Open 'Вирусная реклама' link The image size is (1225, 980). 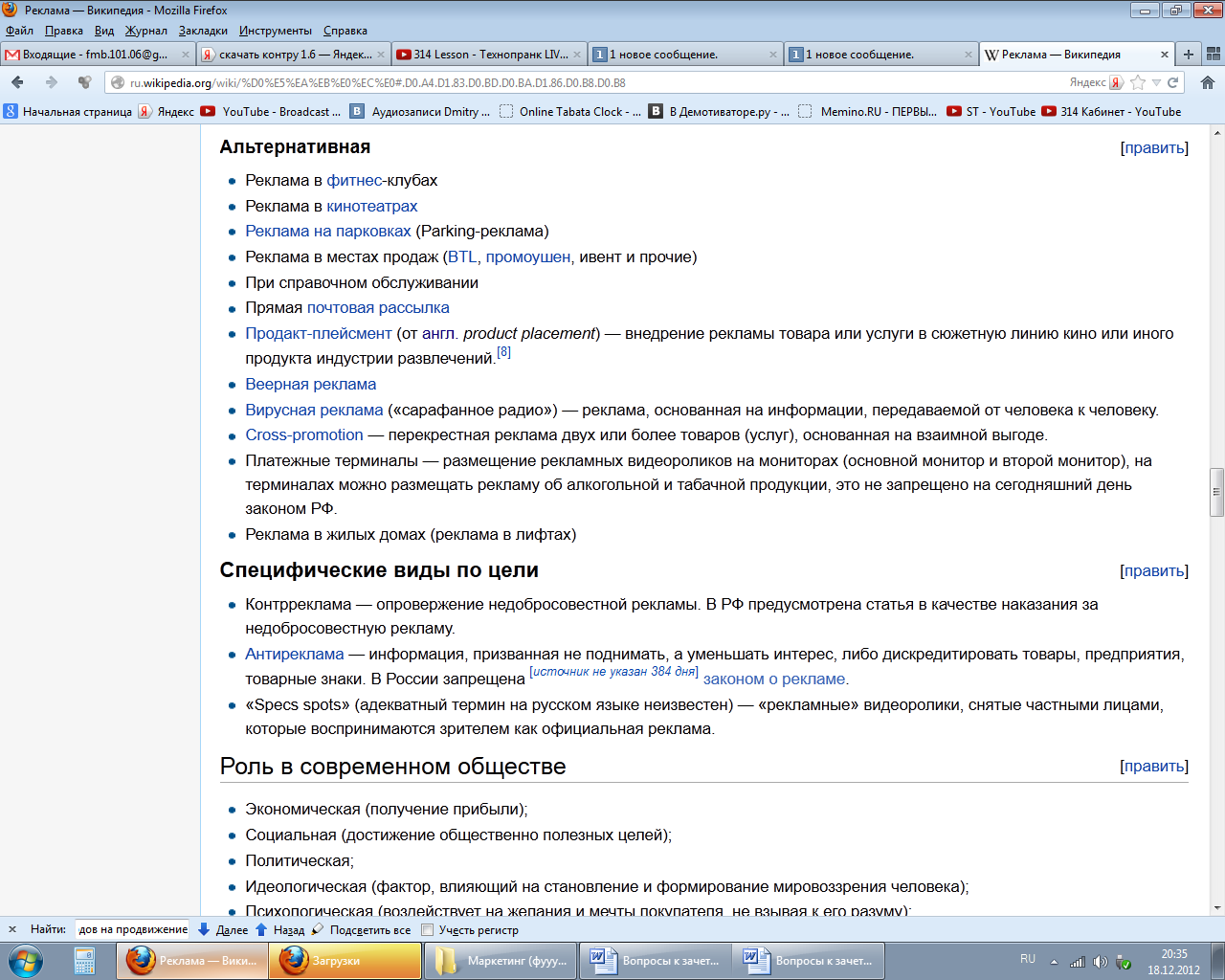point(314,410)
